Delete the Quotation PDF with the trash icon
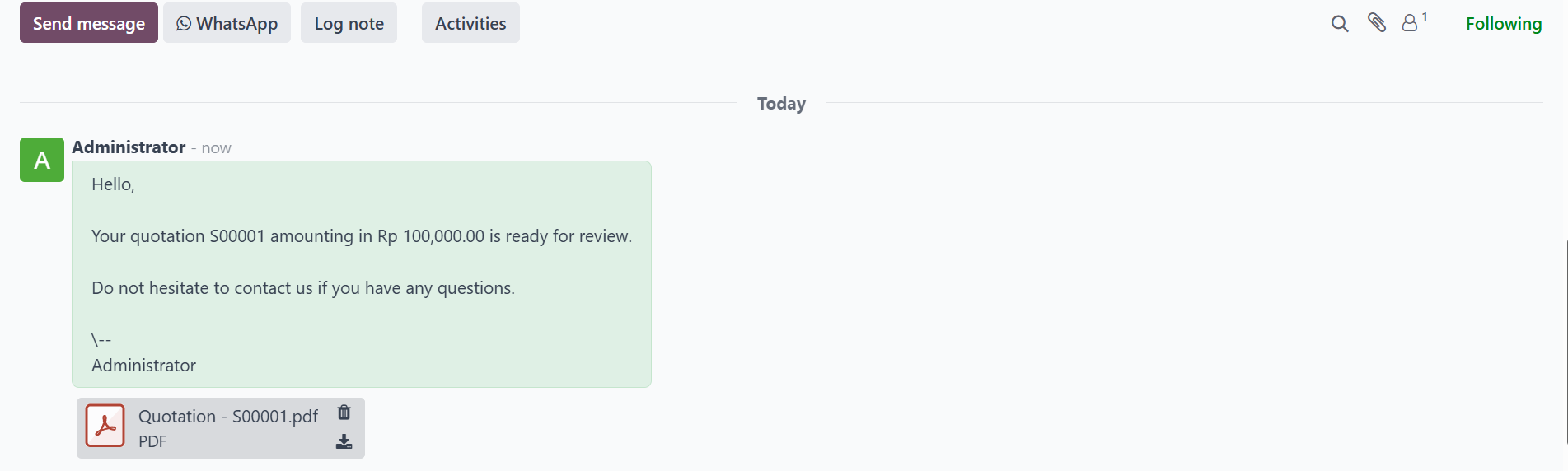 344,412
